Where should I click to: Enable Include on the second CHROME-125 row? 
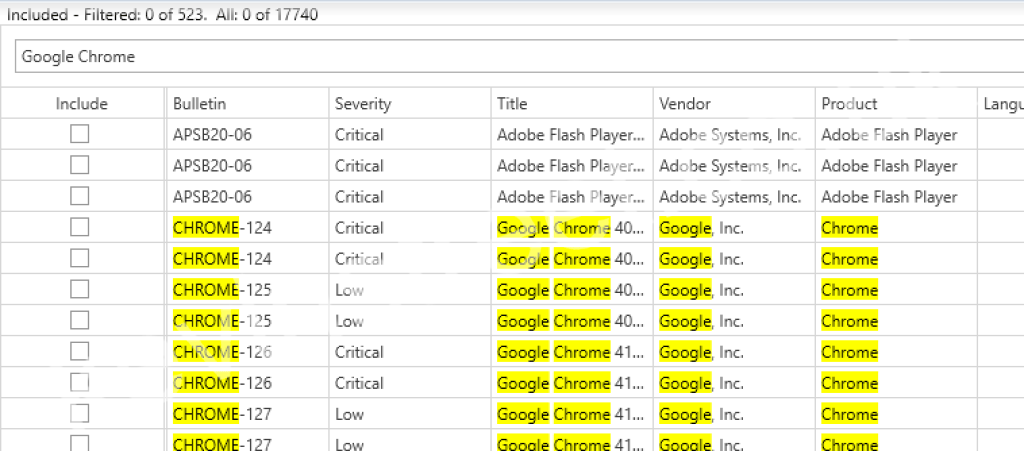click(x=80, y=320)
